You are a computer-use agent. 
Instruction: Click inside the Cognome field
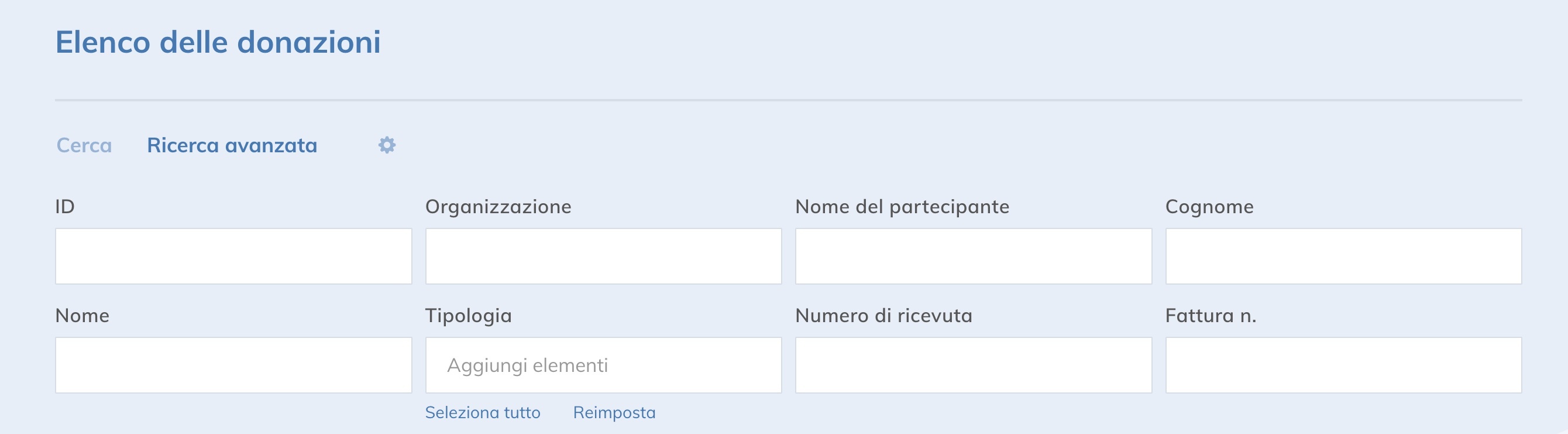[1343, 256]
